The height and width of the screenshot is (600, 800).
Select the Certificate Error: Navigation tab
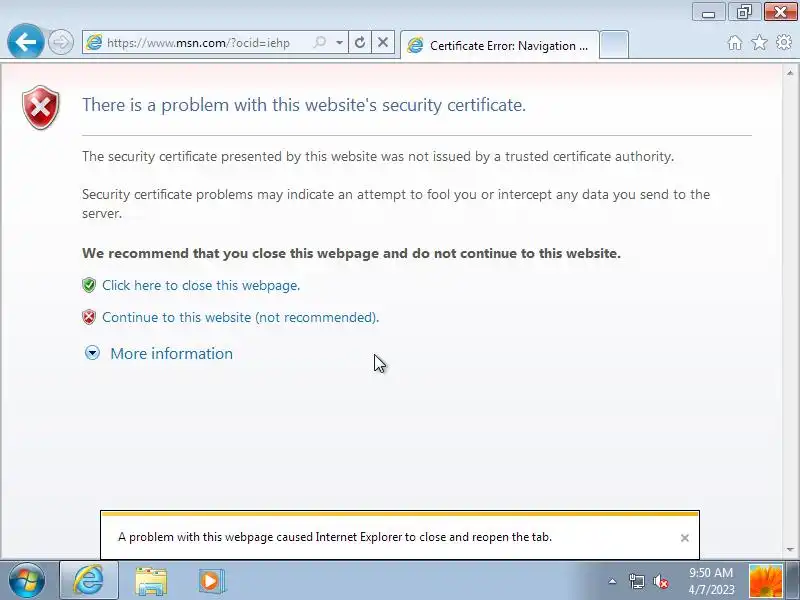[500, 45]
